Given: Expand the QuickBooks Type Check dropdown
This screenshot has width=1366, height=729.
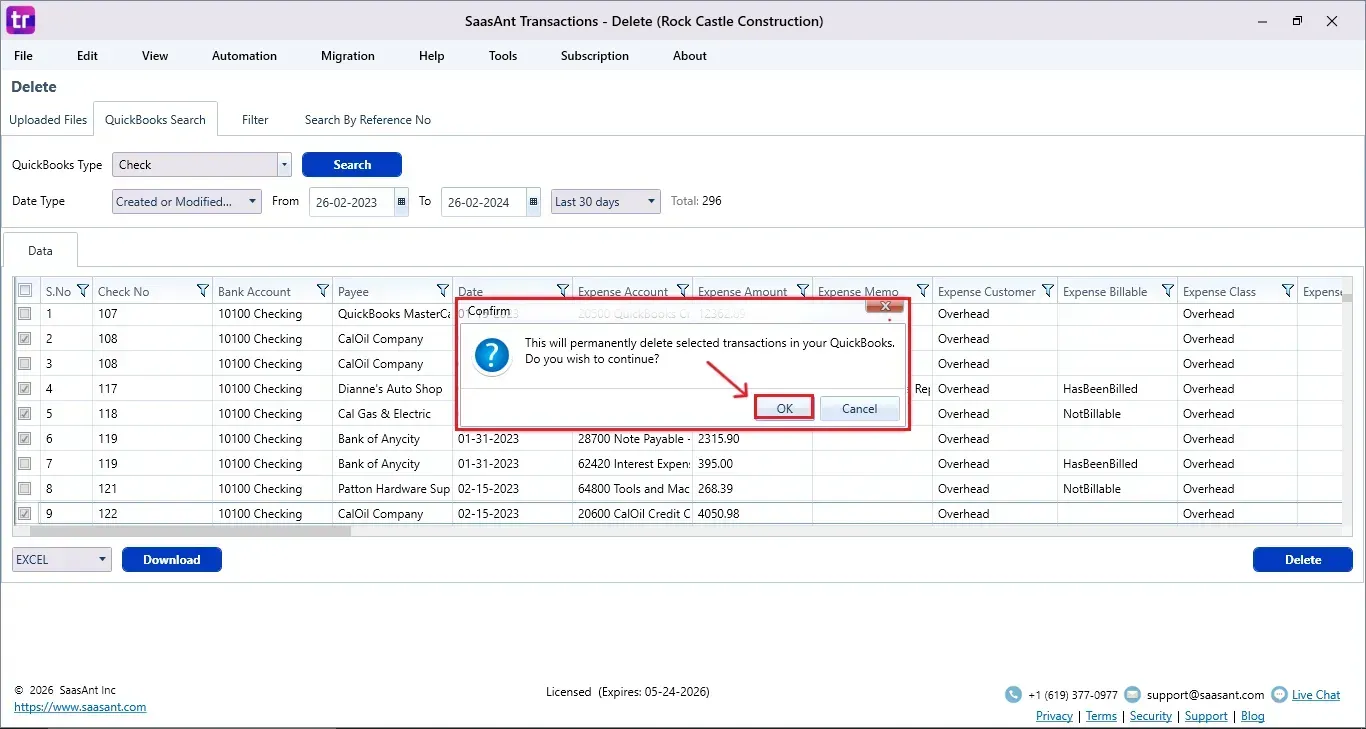Looking at the screenshot, I should [284, 165].
